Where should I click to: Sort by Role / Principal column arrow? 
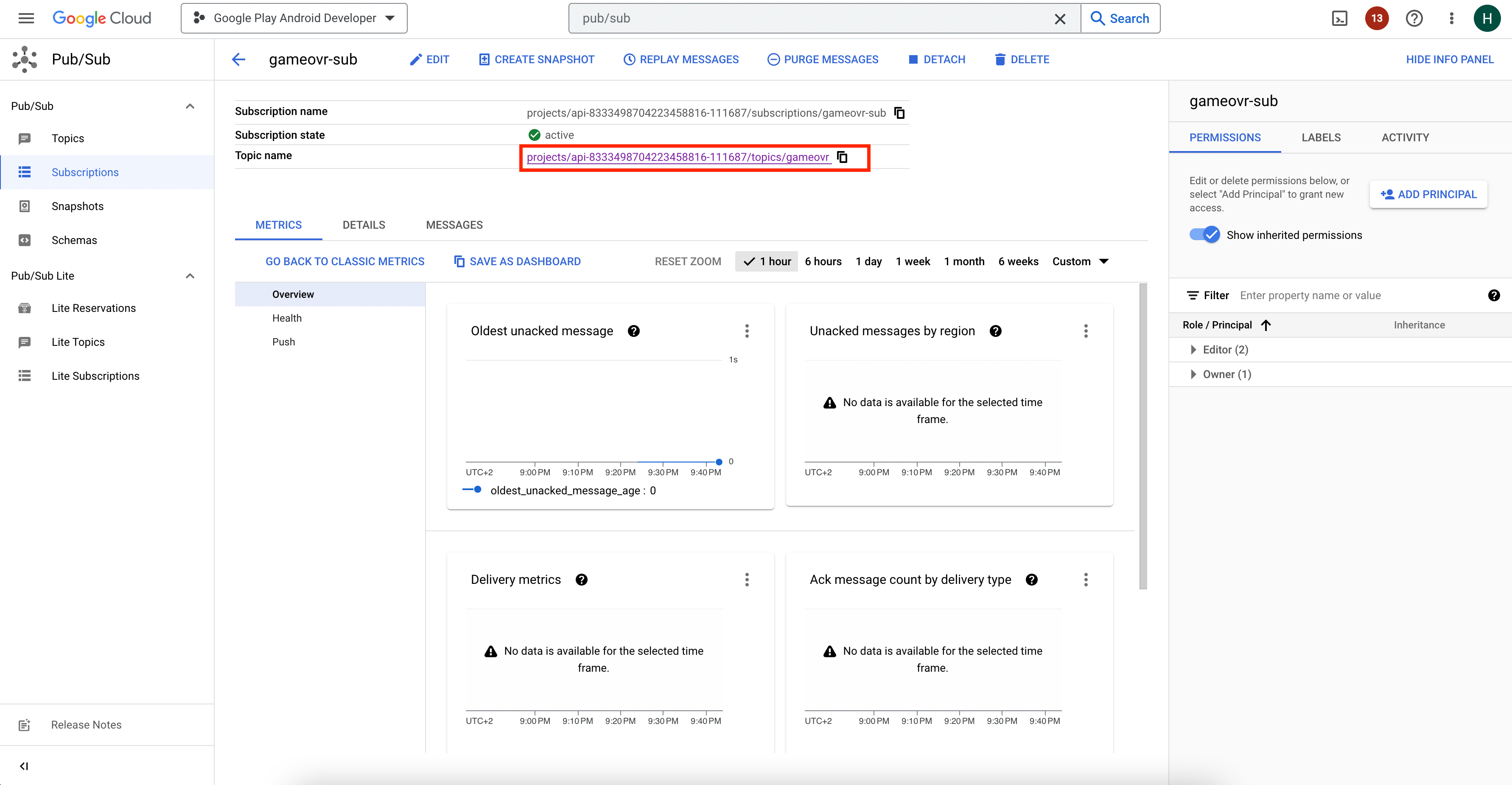[1266, 325]
